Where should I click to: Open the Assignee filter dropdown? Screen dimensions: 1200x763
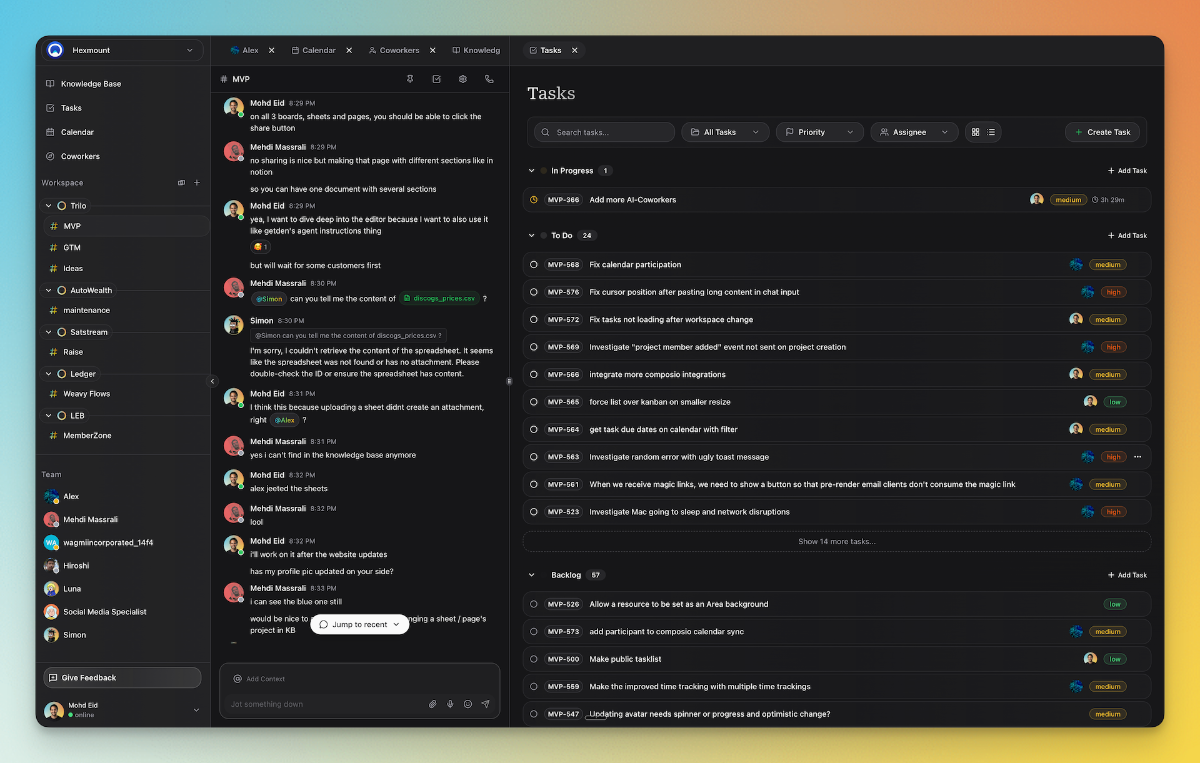point(914,132)
